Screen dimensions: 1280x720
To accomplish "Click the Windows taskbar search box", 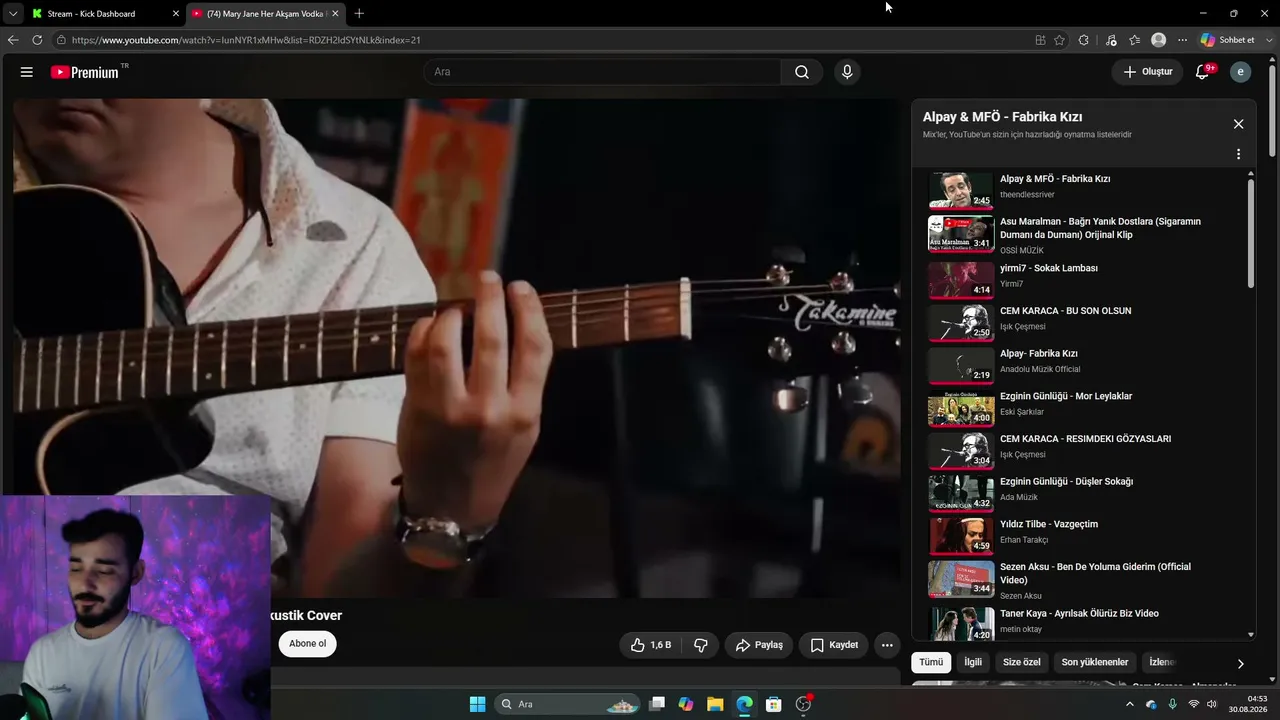I will pyautogui.click(x=567, y=704).
